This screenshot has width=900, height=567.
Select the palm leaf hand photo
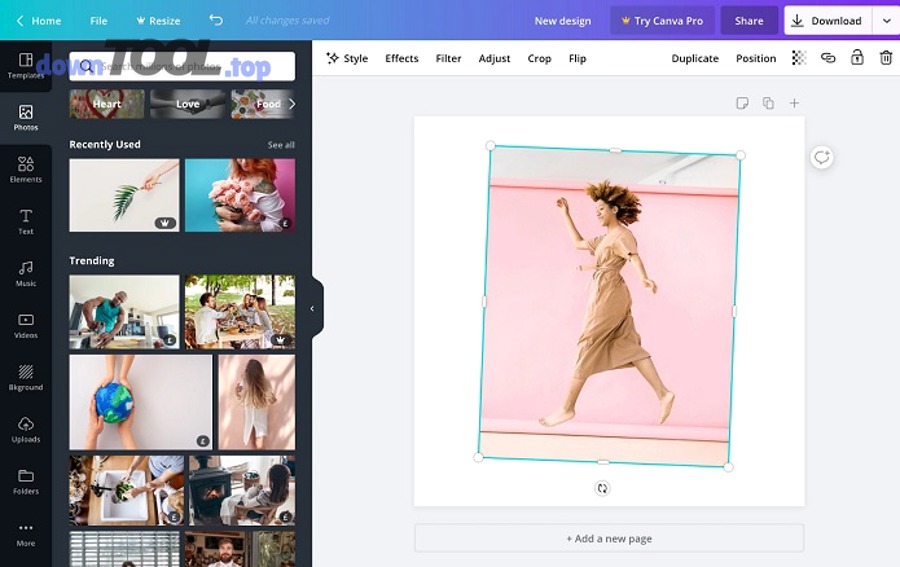(x=124, y=195)
